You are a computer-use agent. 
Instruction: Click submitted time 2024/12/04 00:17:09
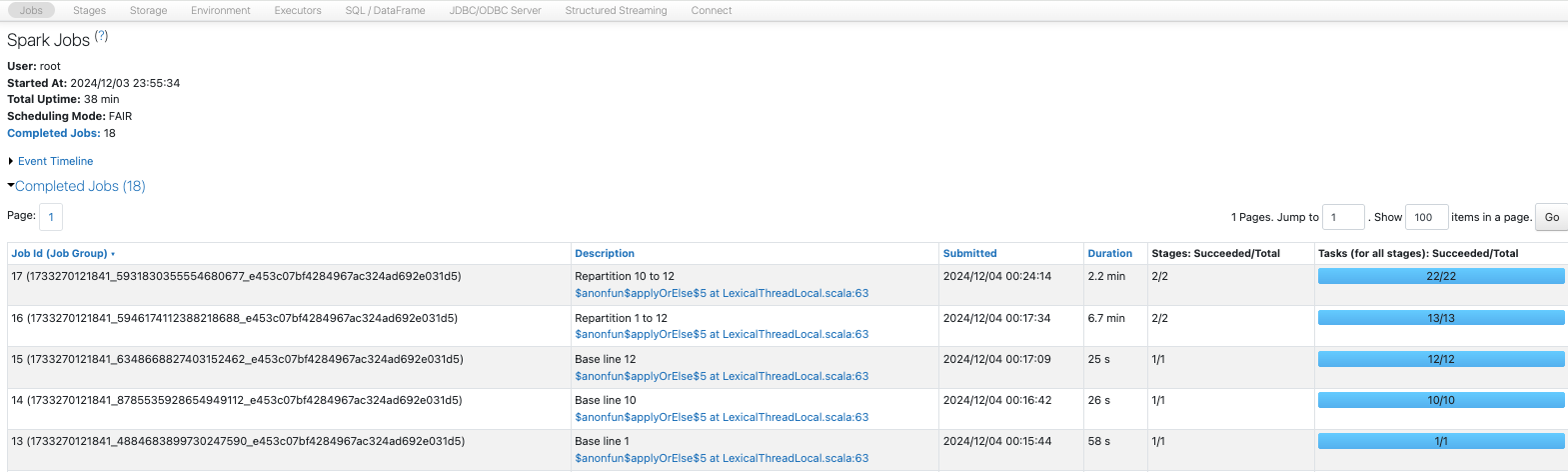click(997, 359)
